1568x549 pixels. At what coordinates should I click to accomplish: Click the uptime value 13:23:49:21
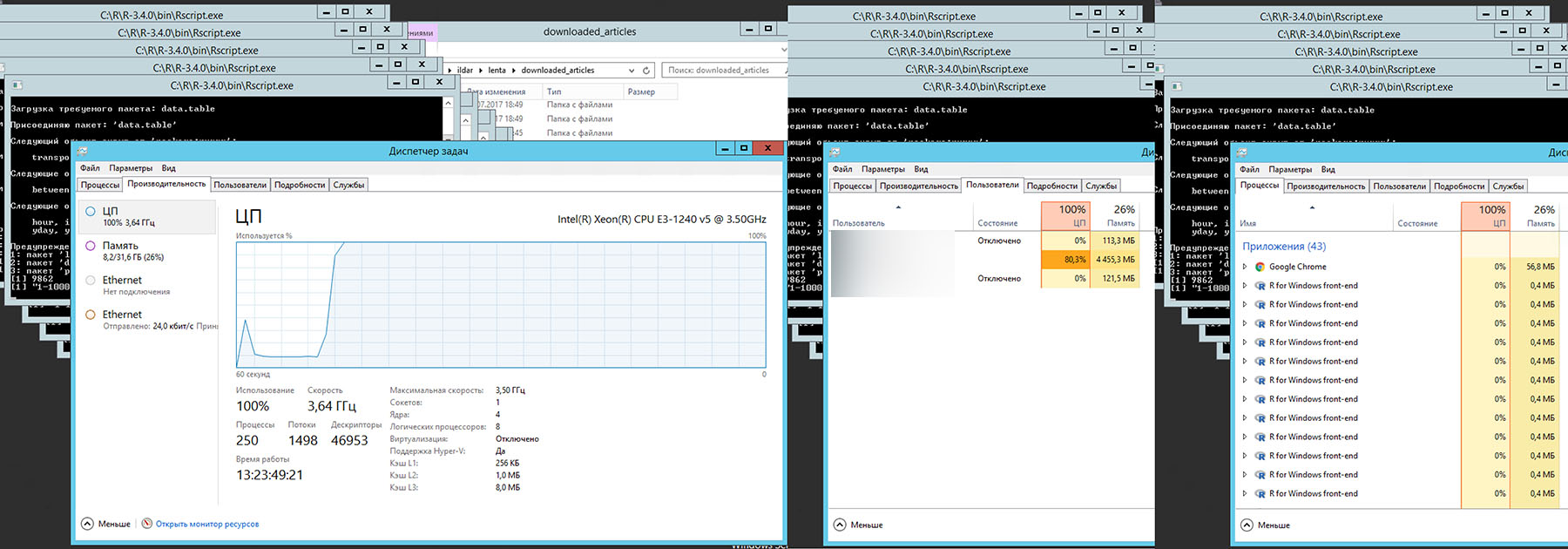(x=269, y=475)
